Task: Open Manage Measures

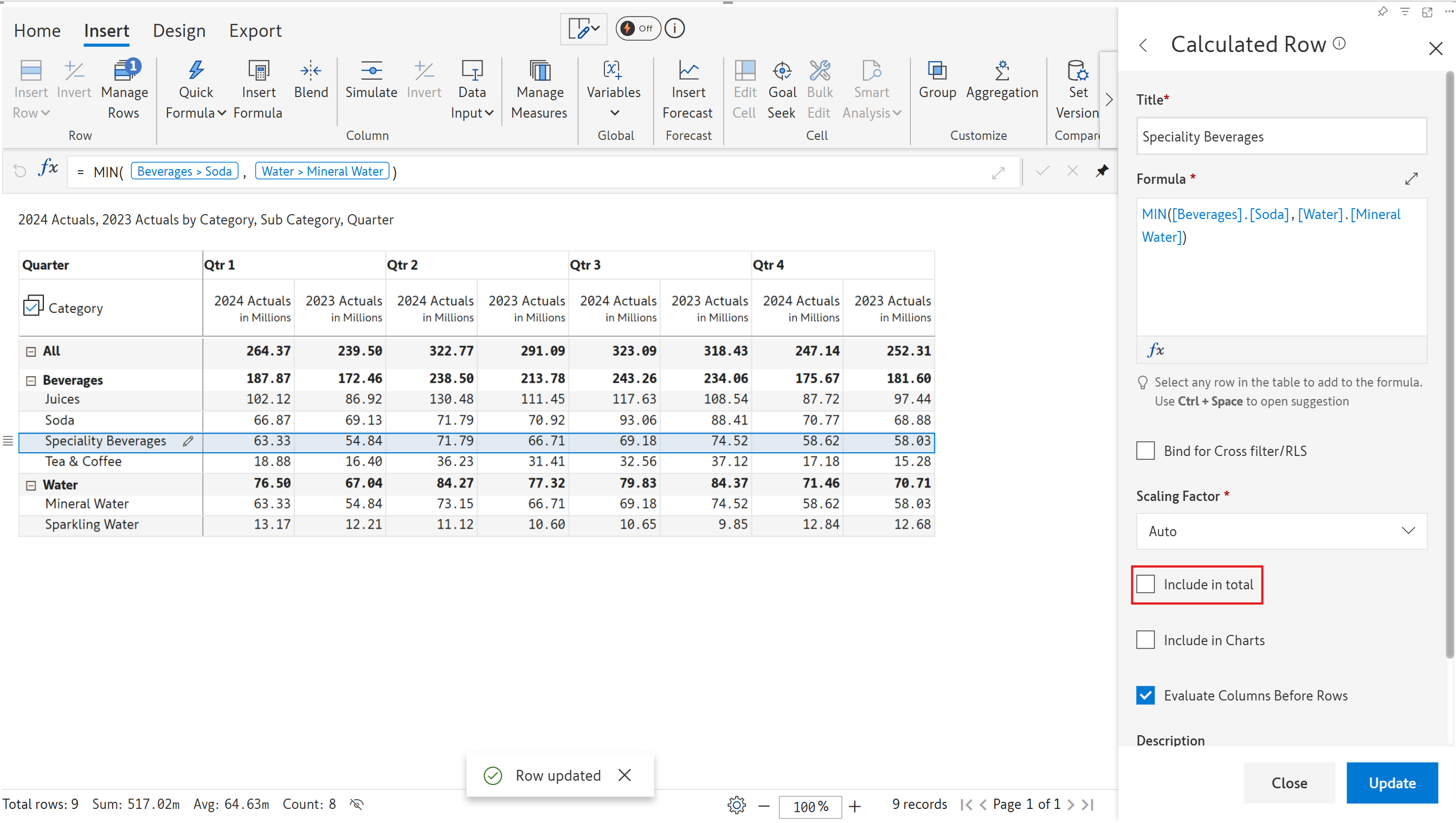Action: click(x=539, y=89)
